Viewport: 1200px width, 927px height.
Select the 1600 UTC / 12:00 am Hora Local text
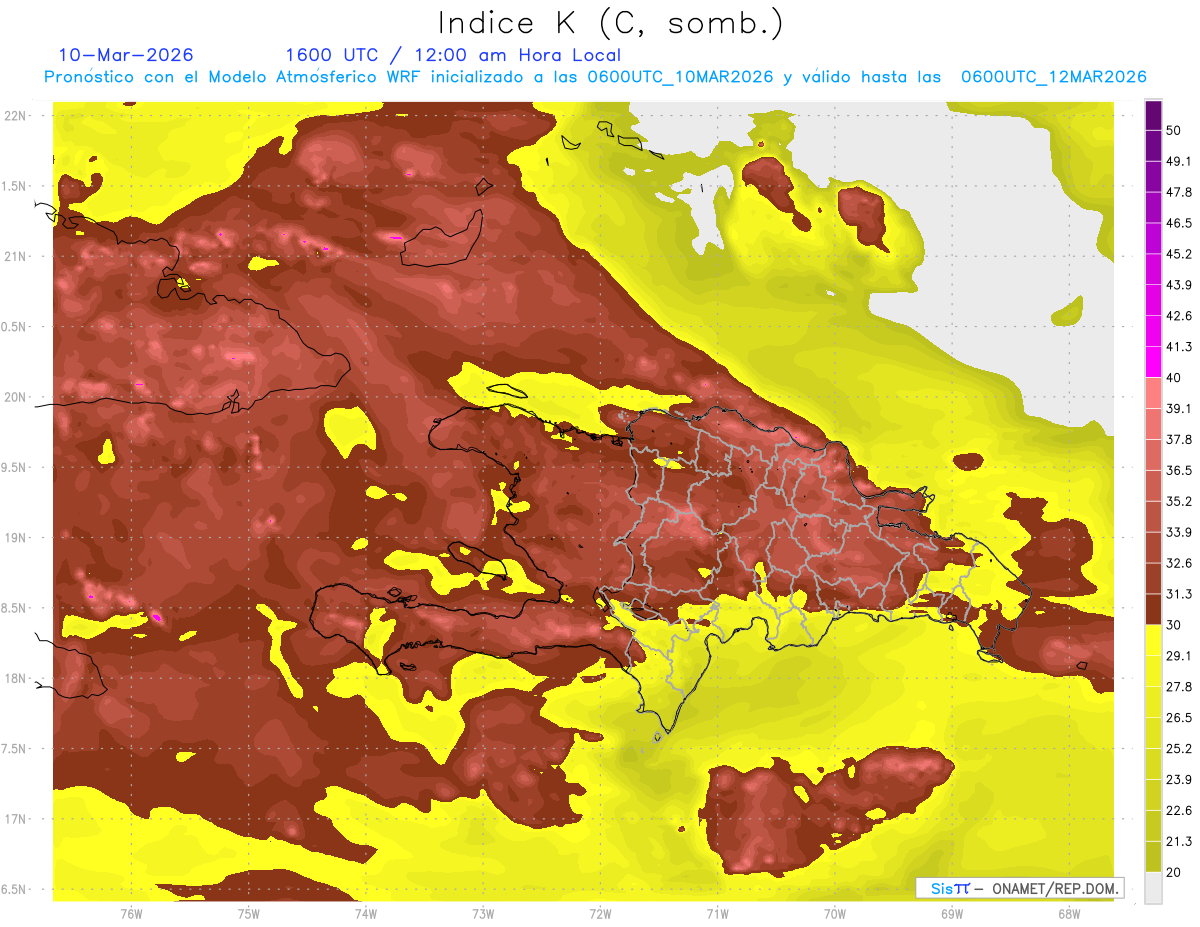click(x=453, y=55)
